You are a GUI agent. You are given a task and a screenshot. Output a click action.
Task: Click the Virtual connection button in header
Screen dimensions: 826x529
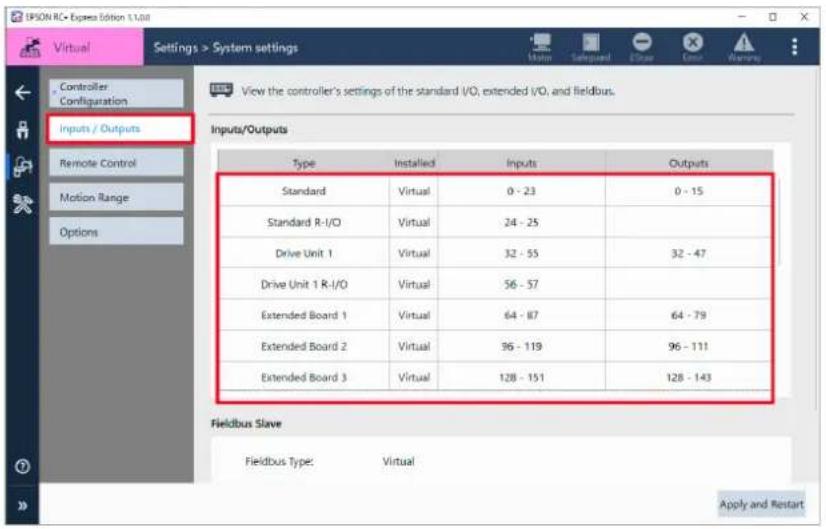[x=74, y=47]
